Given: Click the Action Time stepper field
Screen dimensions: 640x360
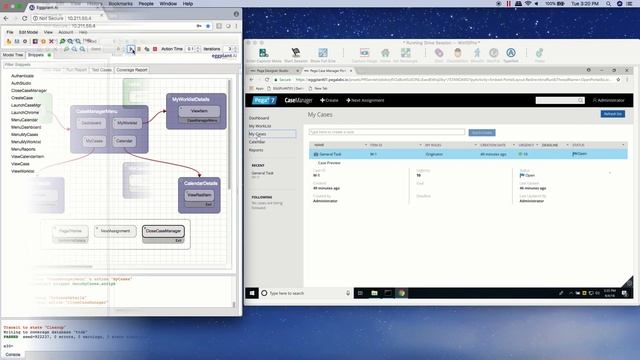Looking at the screenshot, I should [x=193, y=49].
